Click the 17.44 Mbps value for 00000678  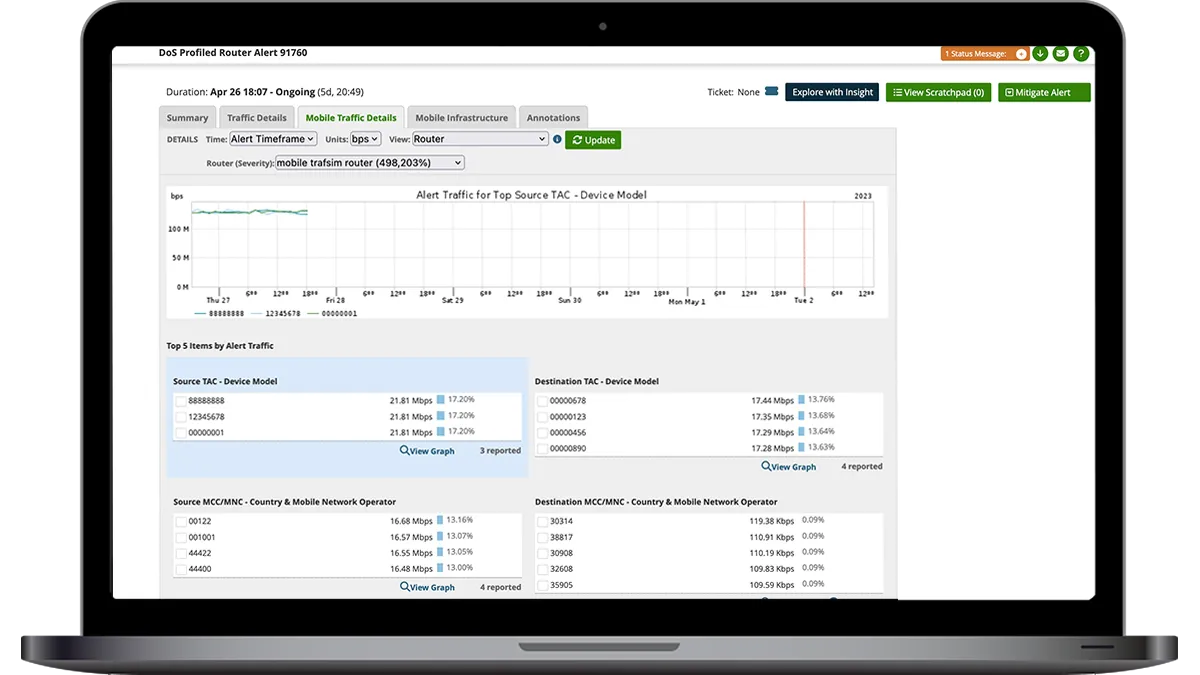772,401
